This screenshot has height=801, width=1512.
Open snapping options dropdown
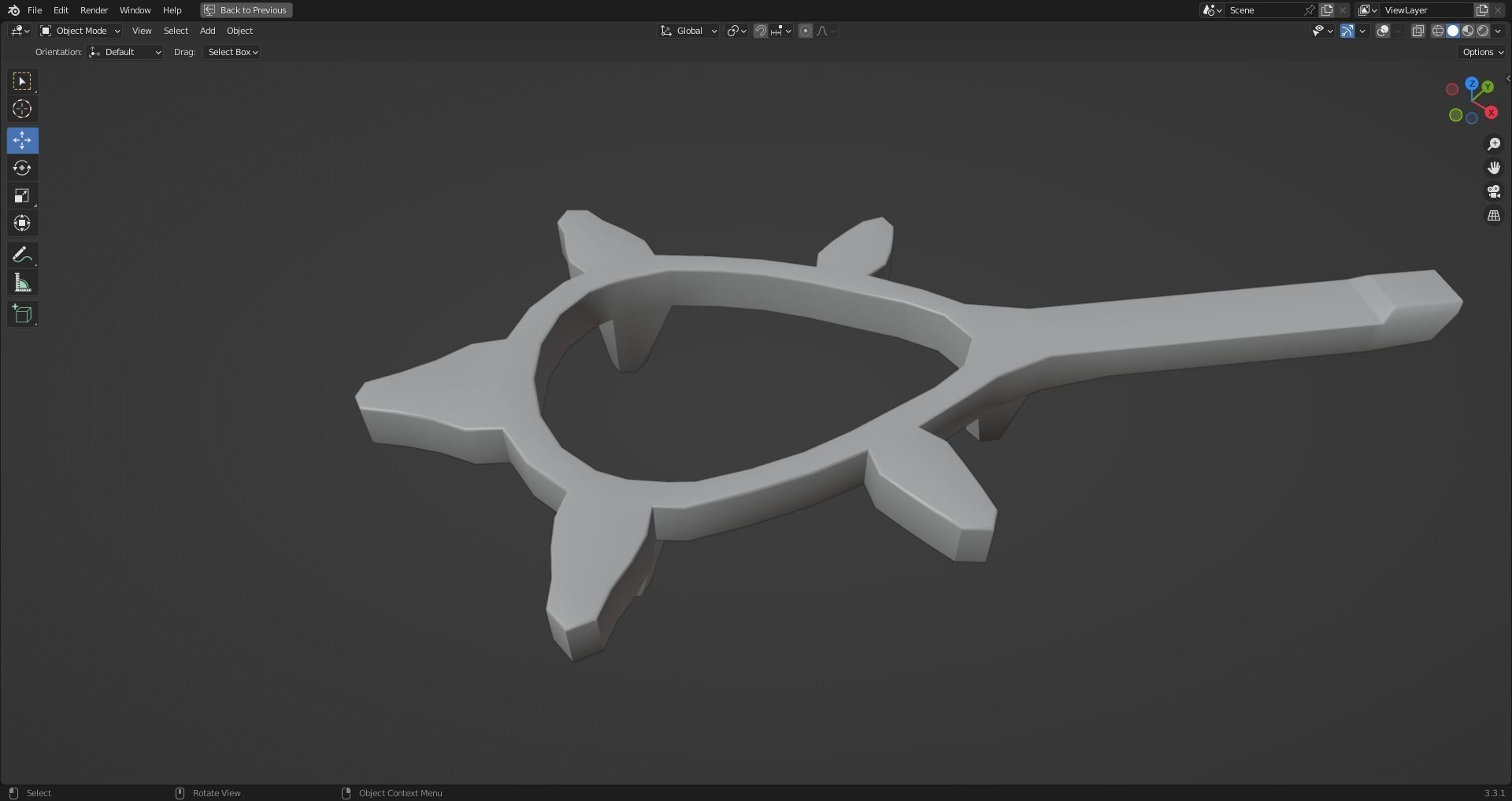(x=781, y=31)
